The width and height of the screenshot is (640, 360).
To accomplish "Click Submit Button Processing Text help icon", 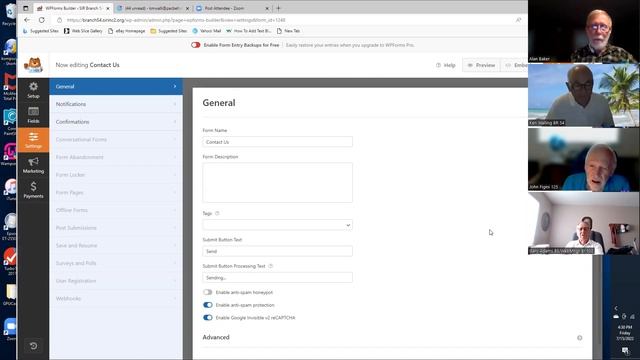I will tap(270, 266).
